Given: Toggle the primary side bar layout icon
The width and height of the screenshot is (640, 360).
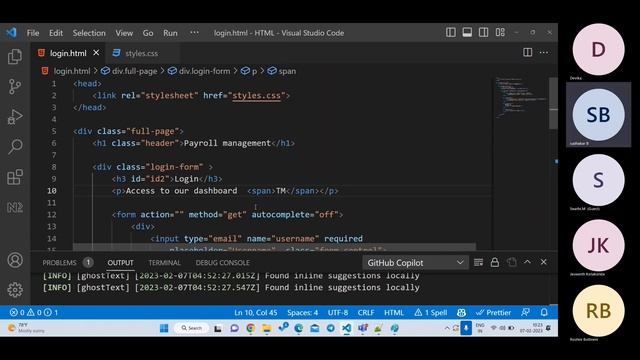Looking at the screenshot, I should click(x=451, y=32).
